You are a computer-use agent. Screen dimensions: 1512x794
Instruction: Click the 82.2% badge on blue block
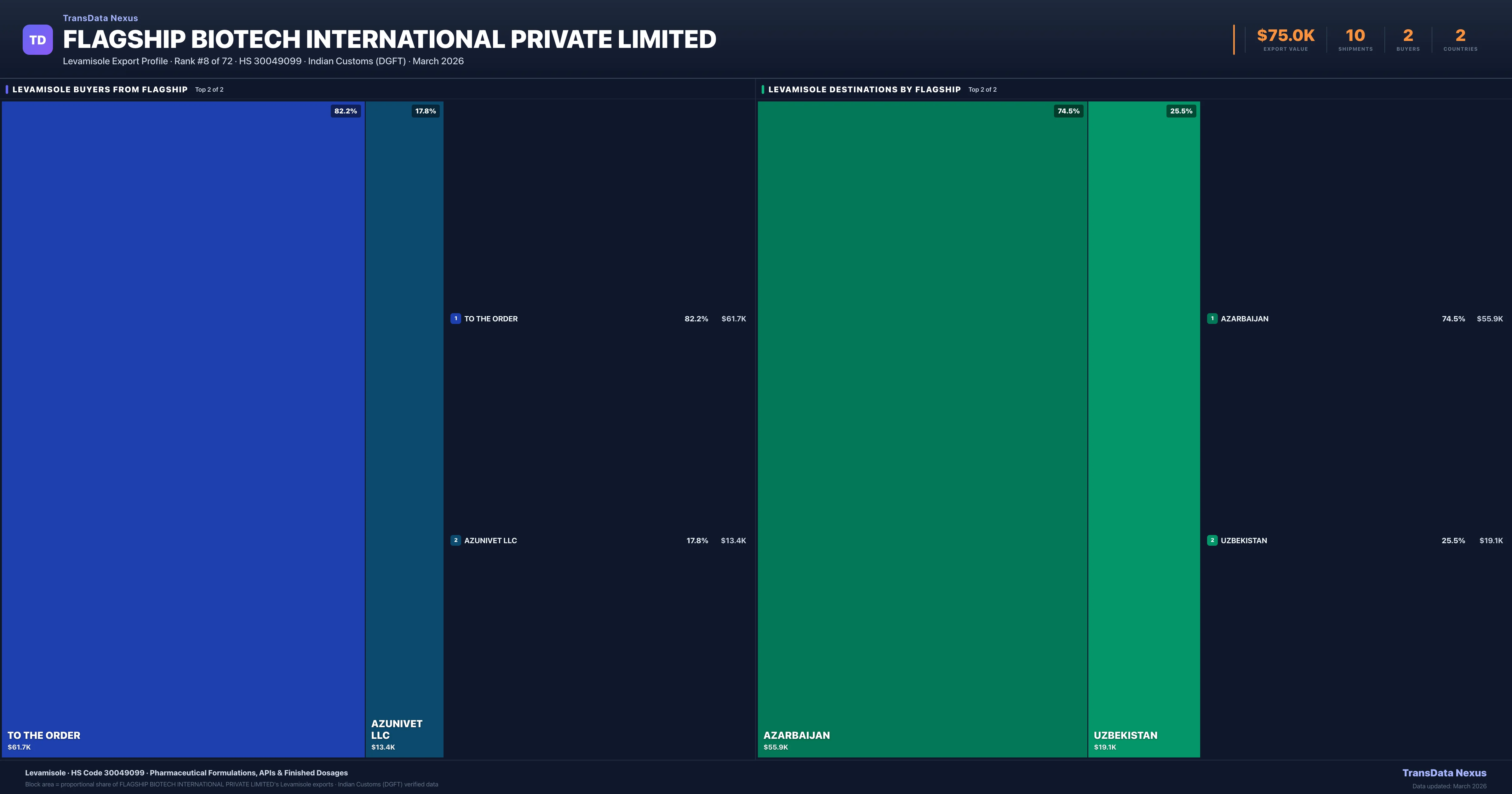click(x=345, y=111)
